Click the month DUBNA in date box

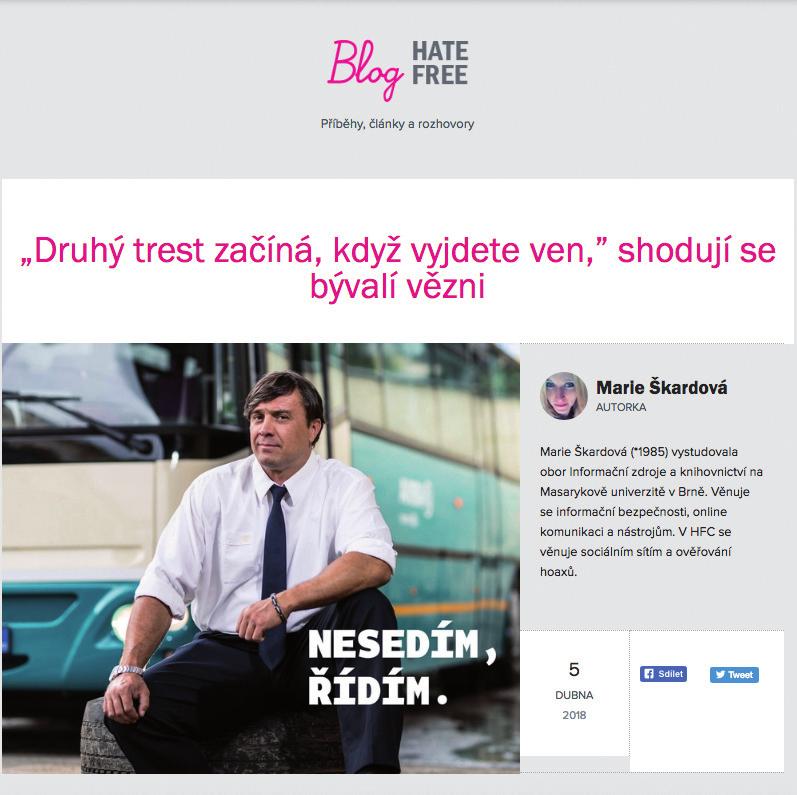click(x=574, y=695)
